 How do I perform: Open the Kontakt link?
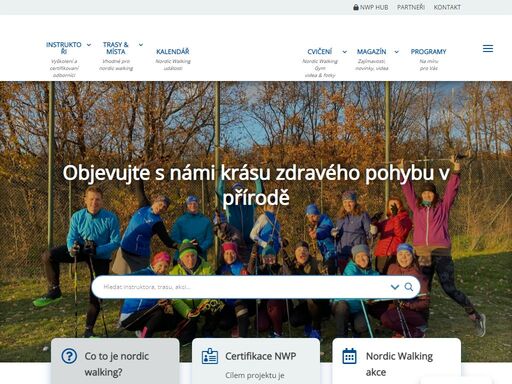pyautogui.click(x=447, y=7)
